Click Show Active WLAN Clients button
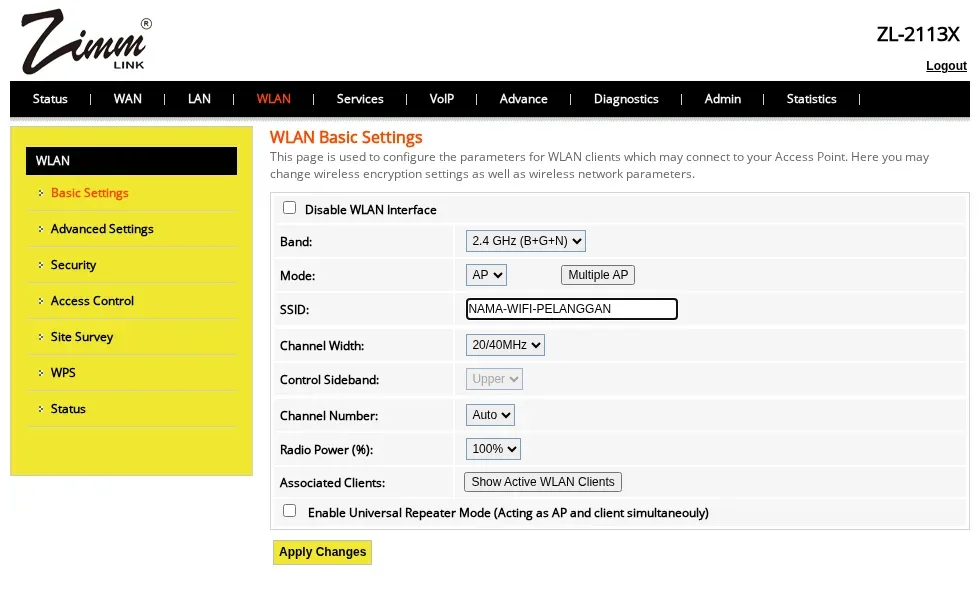 [x=542, y=482]
